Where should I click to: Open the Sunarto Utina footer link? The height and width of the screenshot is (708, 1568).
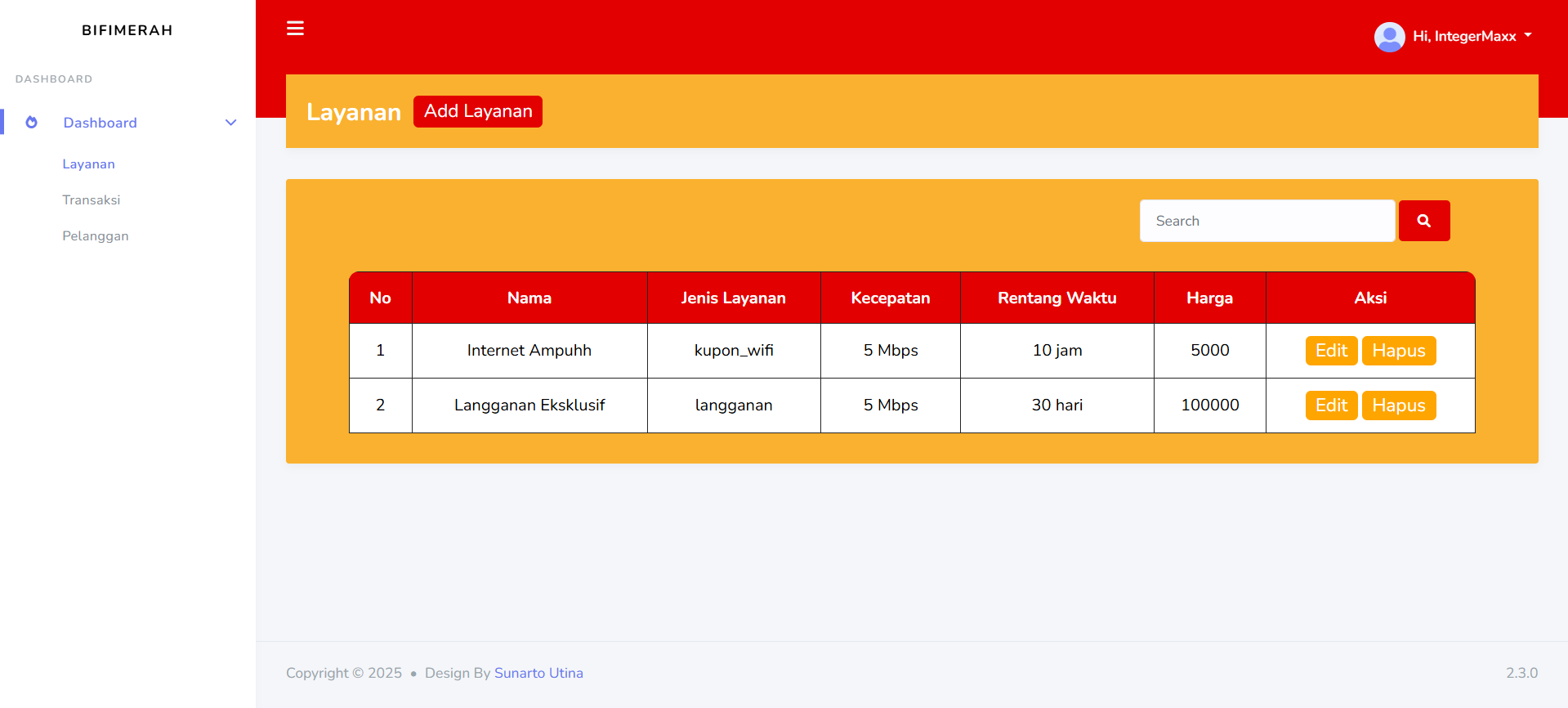538,673
